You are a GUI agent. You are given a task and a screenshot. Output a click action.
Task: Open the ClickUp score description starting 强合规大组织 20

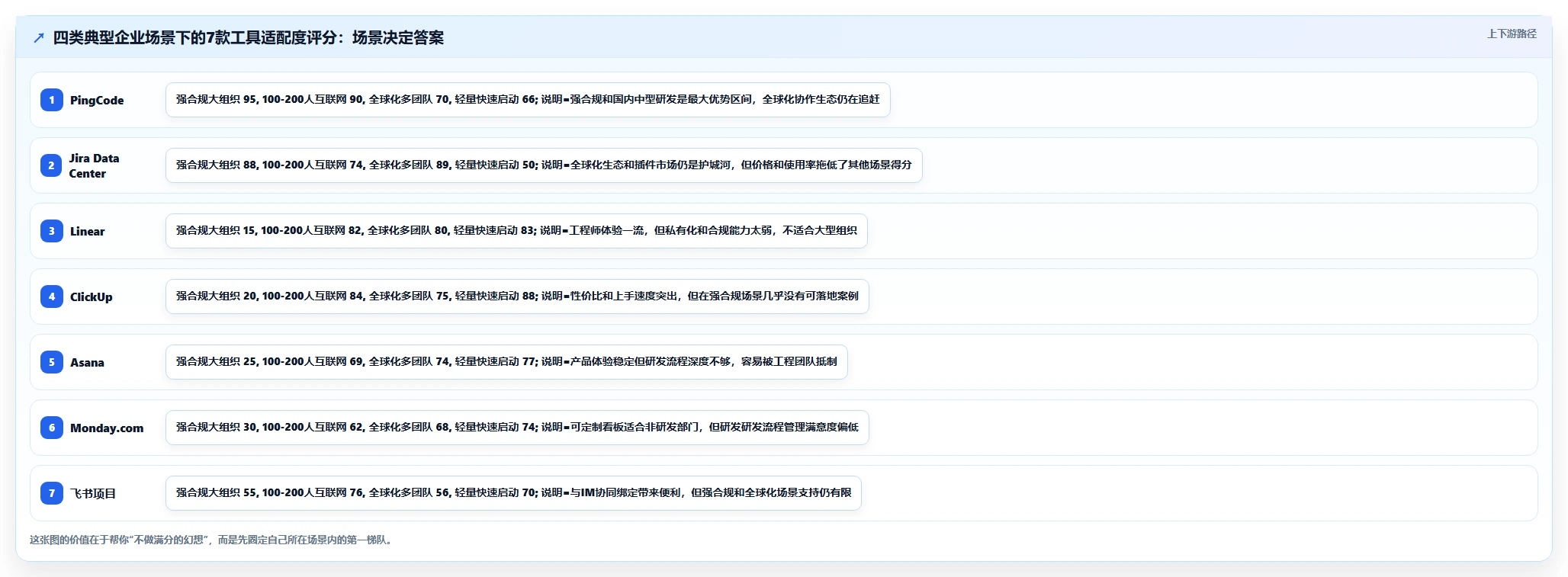(x=517, y=297)
